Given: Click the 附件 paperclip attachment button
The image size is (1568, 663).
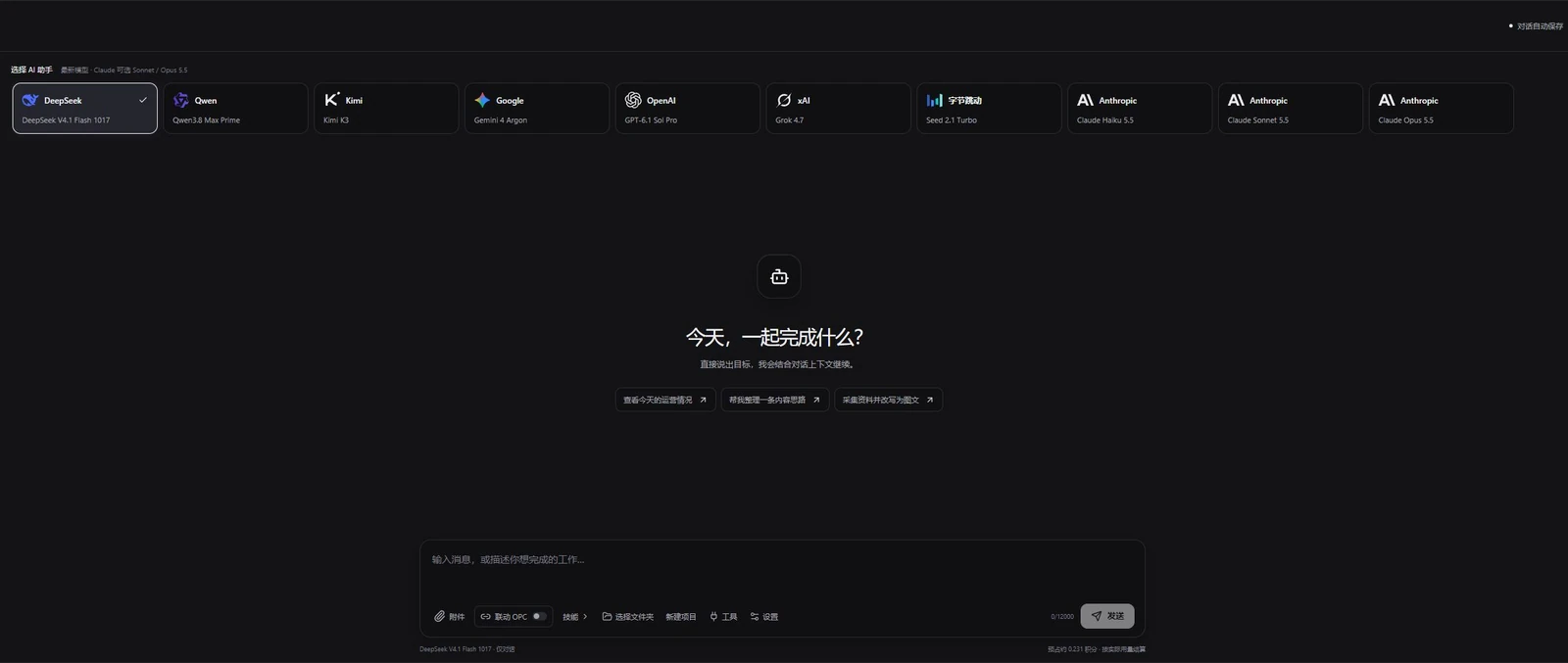Looking at the screenshot, I should coord(450,617).
